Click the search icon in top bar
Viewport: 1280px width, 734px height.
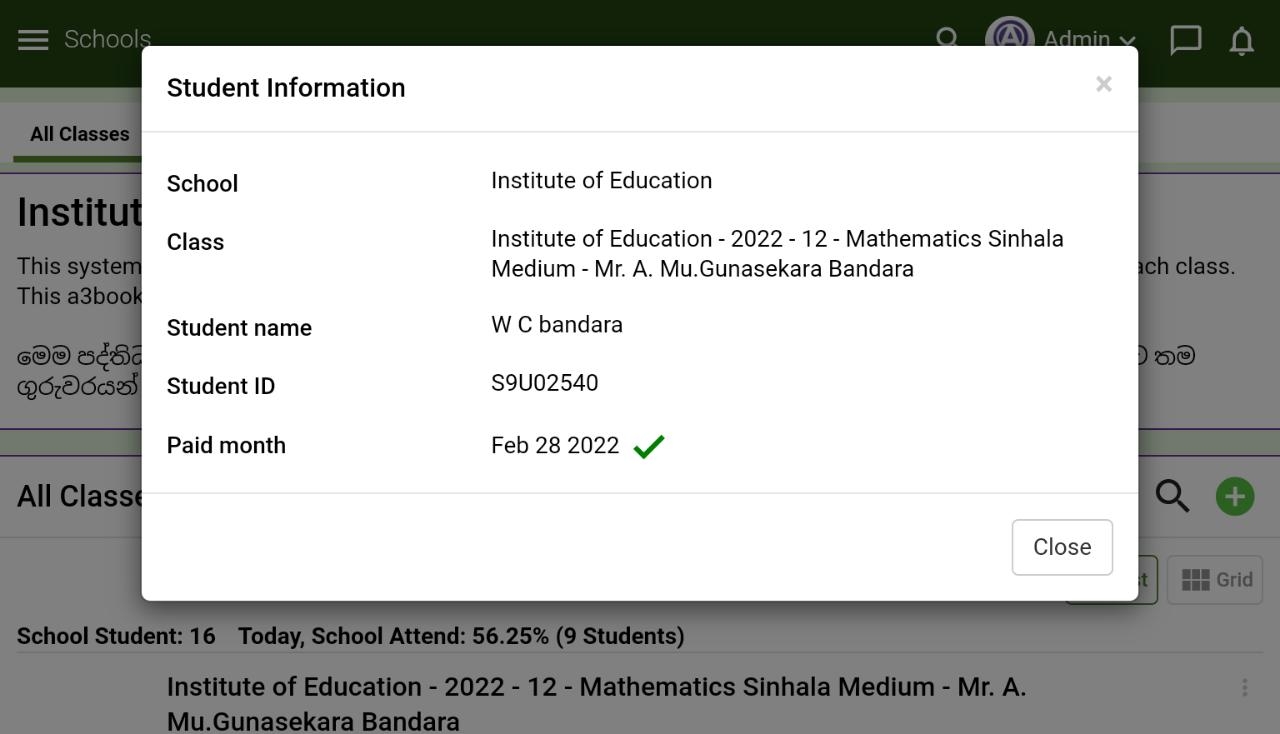(947, 38)
